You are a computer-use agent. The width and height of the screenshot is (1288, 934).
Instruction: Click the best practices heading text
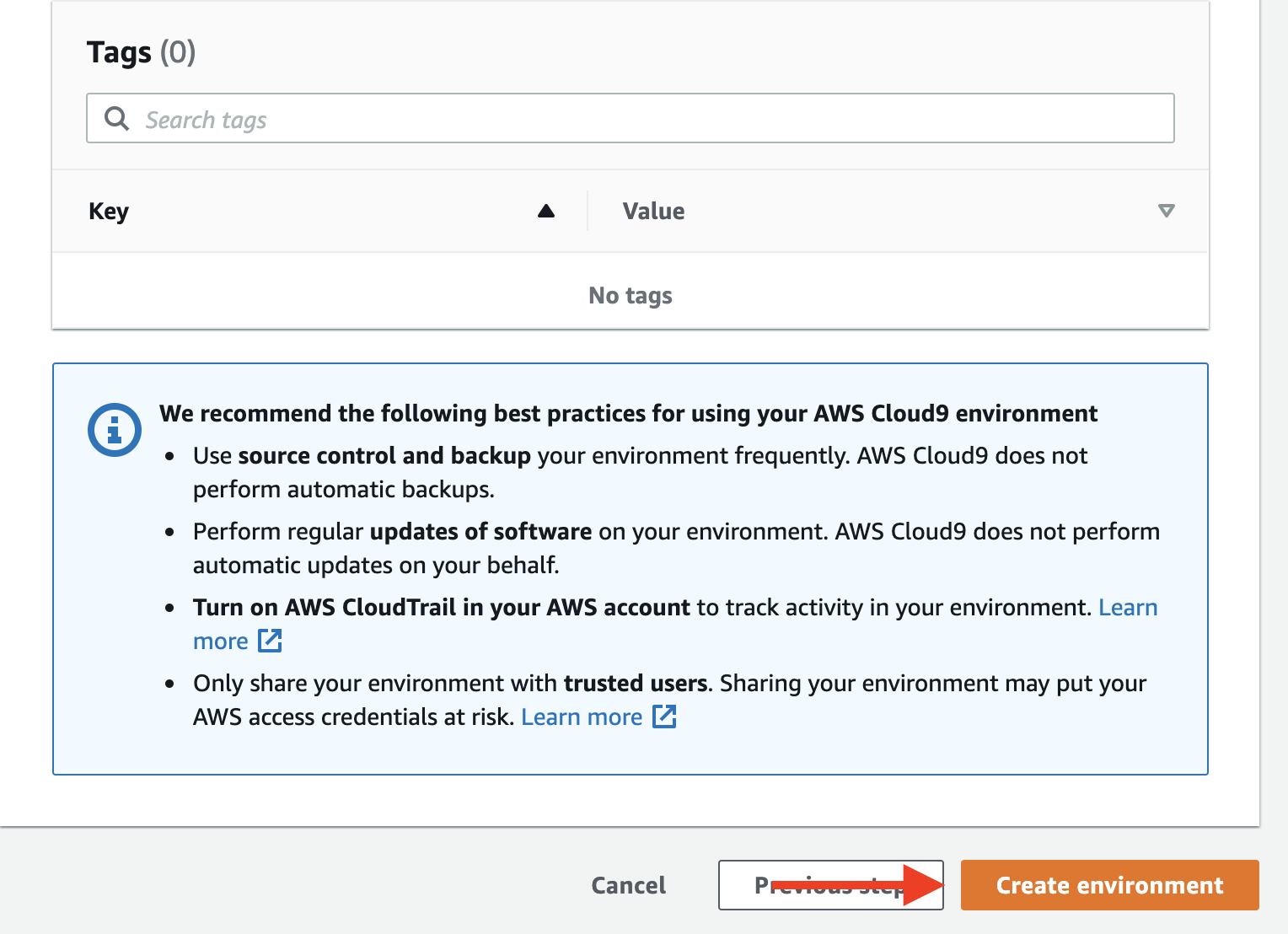click(x=628, y=413)
